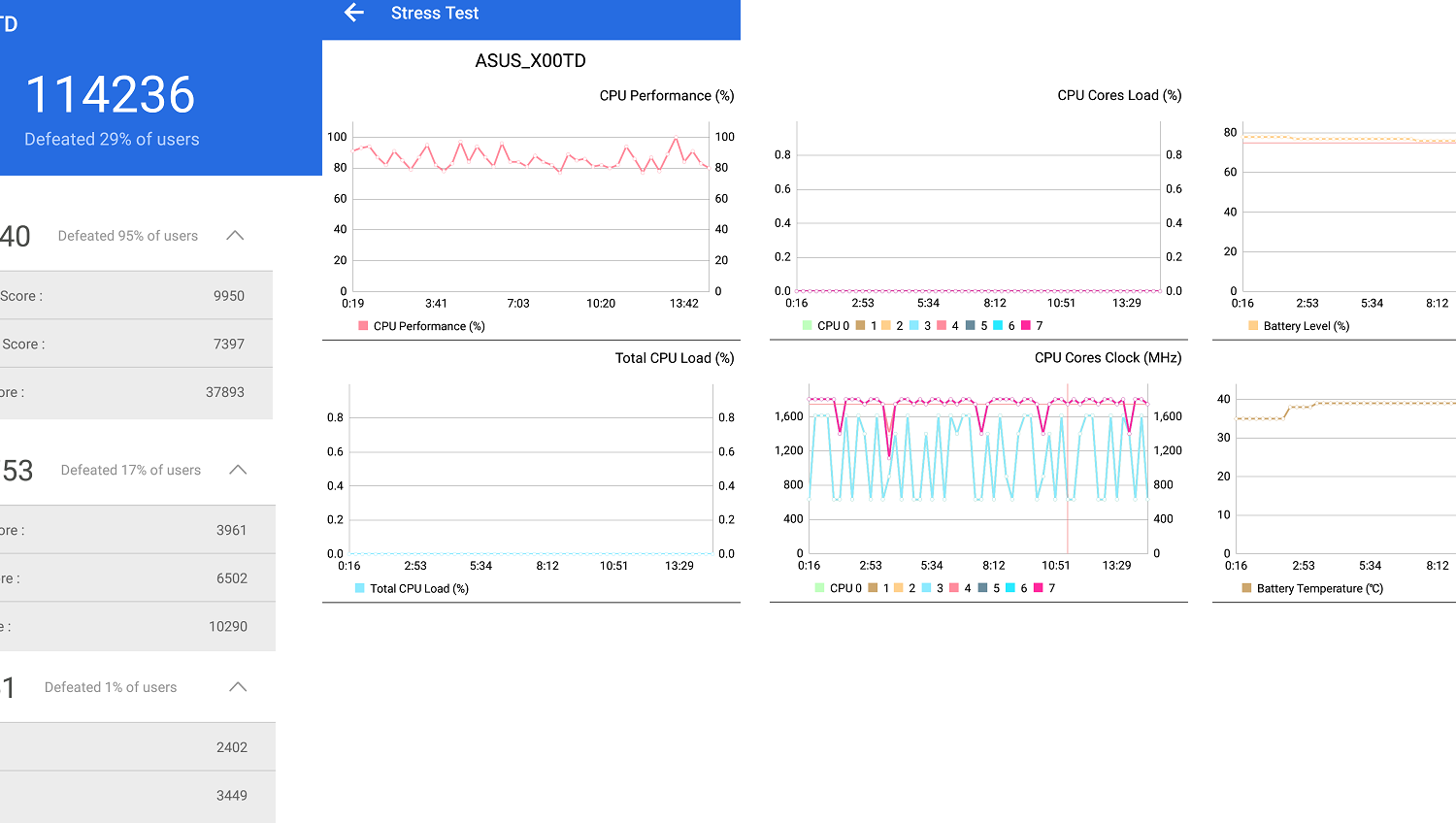Image resolution: width=1456 pixels, height=823 pixels.
Task: Collapse the 'Defeated 95% of users' section
Action: tap(235, 236)
